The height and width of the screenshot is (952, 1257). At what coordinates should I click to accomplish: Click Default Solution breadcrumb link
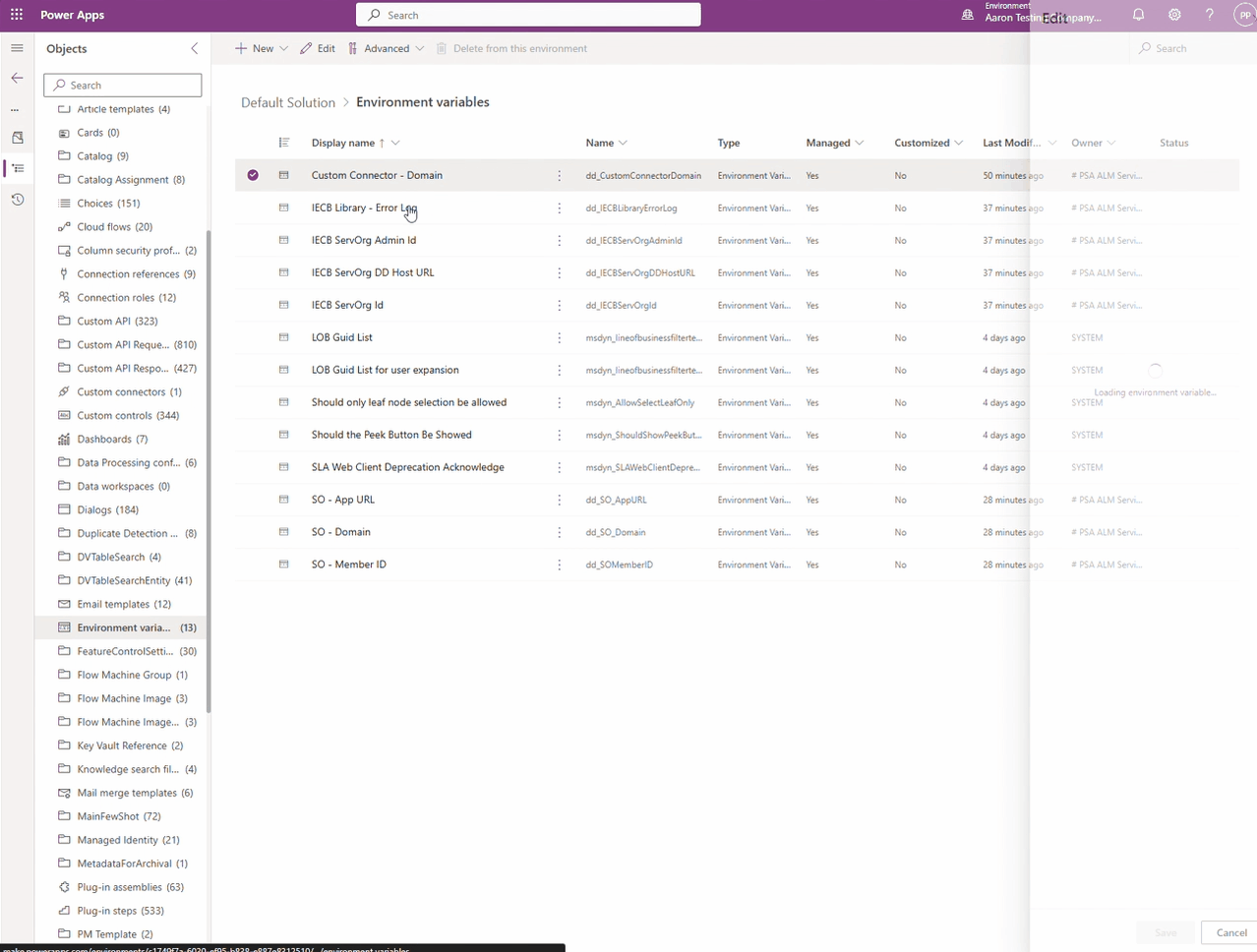click(x=288, y=102)
